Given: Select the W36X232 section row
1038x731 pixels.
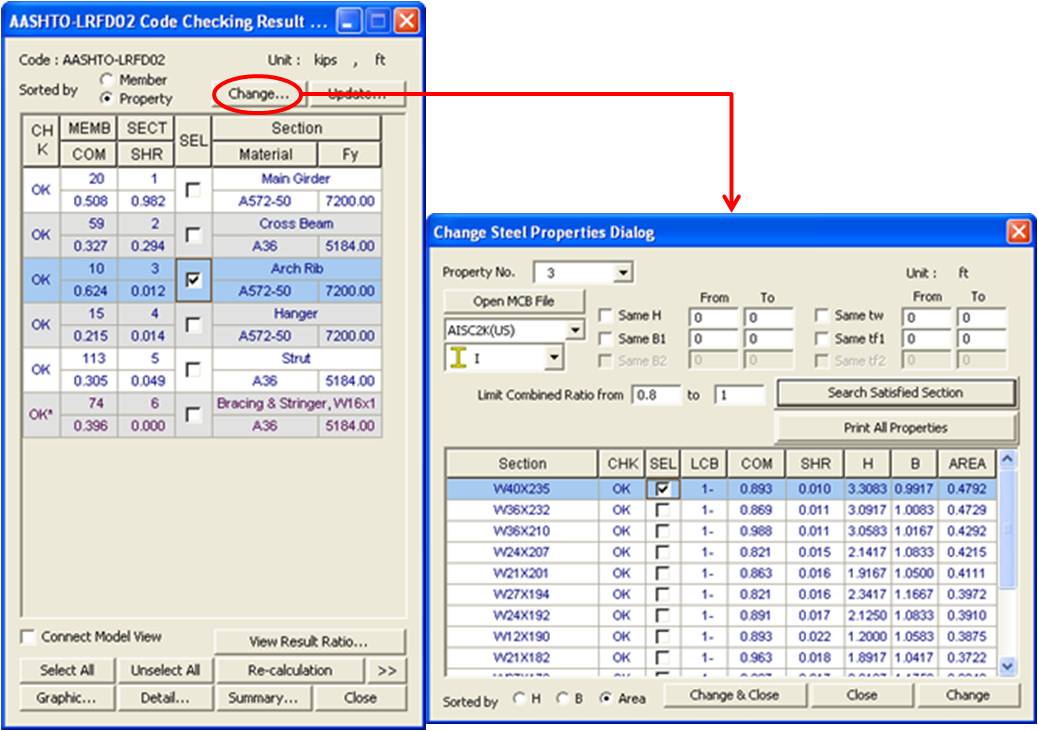Looking at the screenshot, I should point(522,510).
